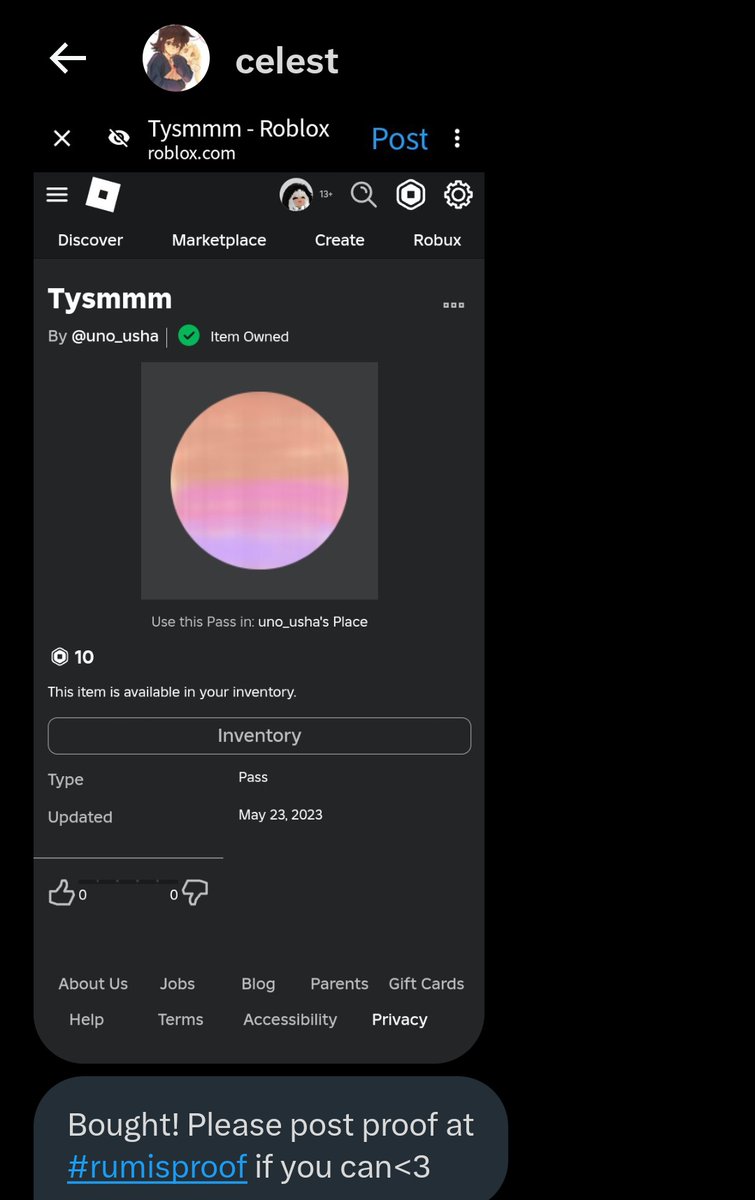This screenshot has height=1200, width=755.
Task: Go to the Marketplace tab
Action: (x=219, y=240)
